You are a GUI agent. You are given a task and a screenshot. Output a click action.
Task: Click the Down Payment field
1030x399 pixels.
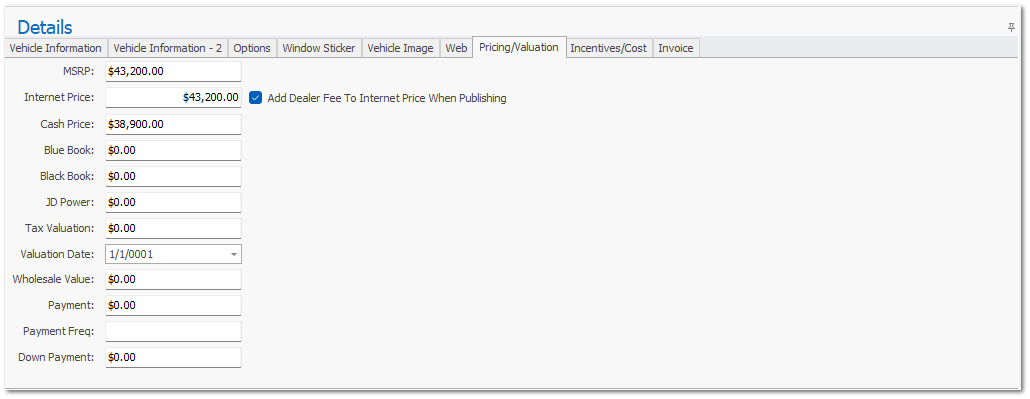pos(173,358)
